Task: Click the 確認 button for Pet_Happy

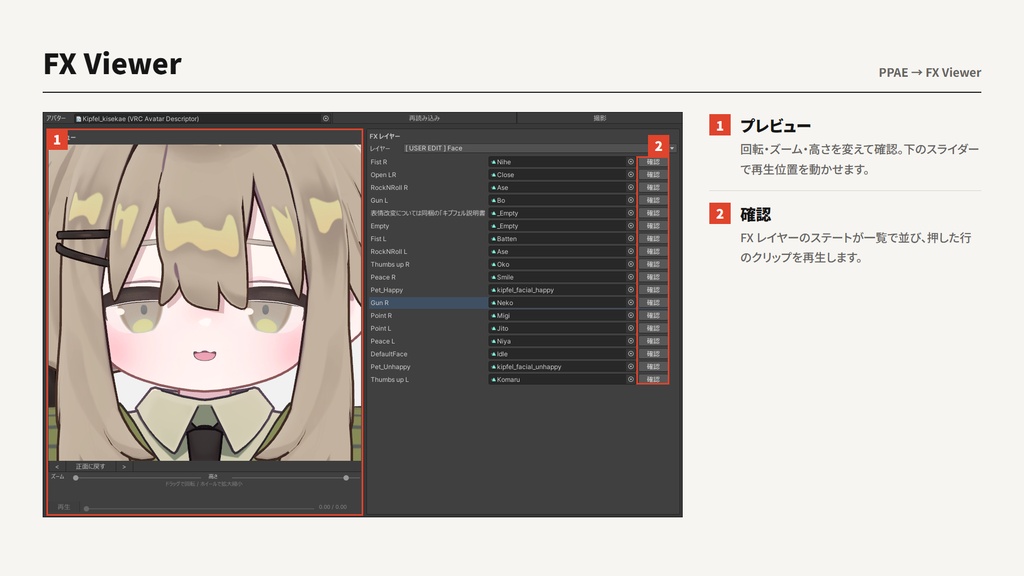Action: tap(653, 290)
